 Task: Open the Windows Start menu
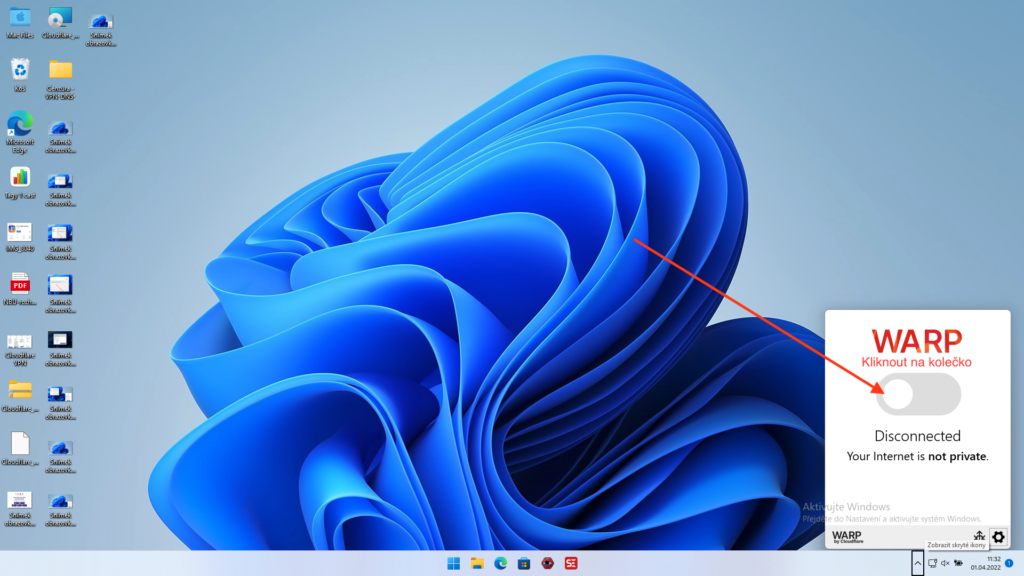point(455,563)
